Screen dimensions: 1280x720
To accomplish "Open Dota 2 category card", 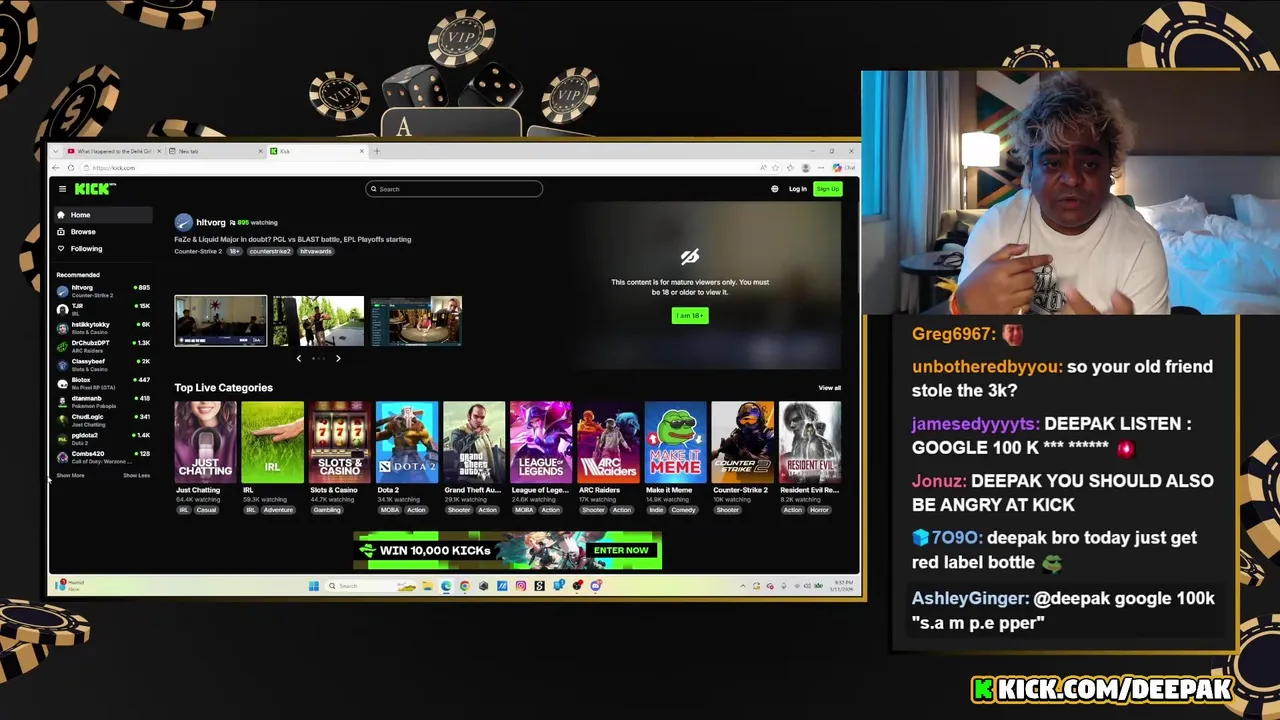I will point(407,442).
